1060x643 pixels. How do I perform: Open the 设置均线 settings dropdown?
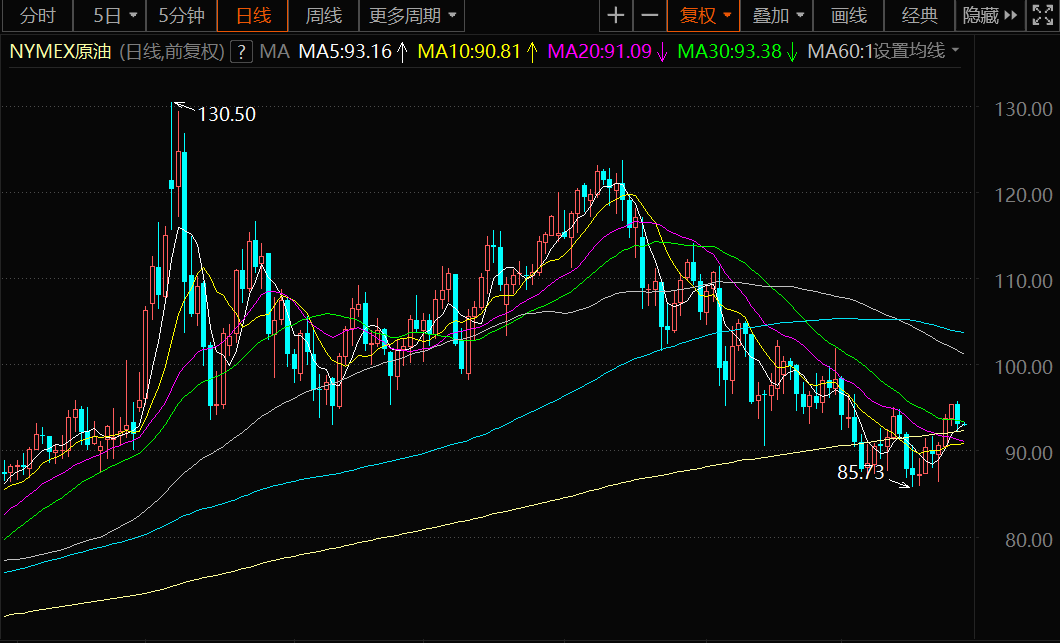pos(915,51)
